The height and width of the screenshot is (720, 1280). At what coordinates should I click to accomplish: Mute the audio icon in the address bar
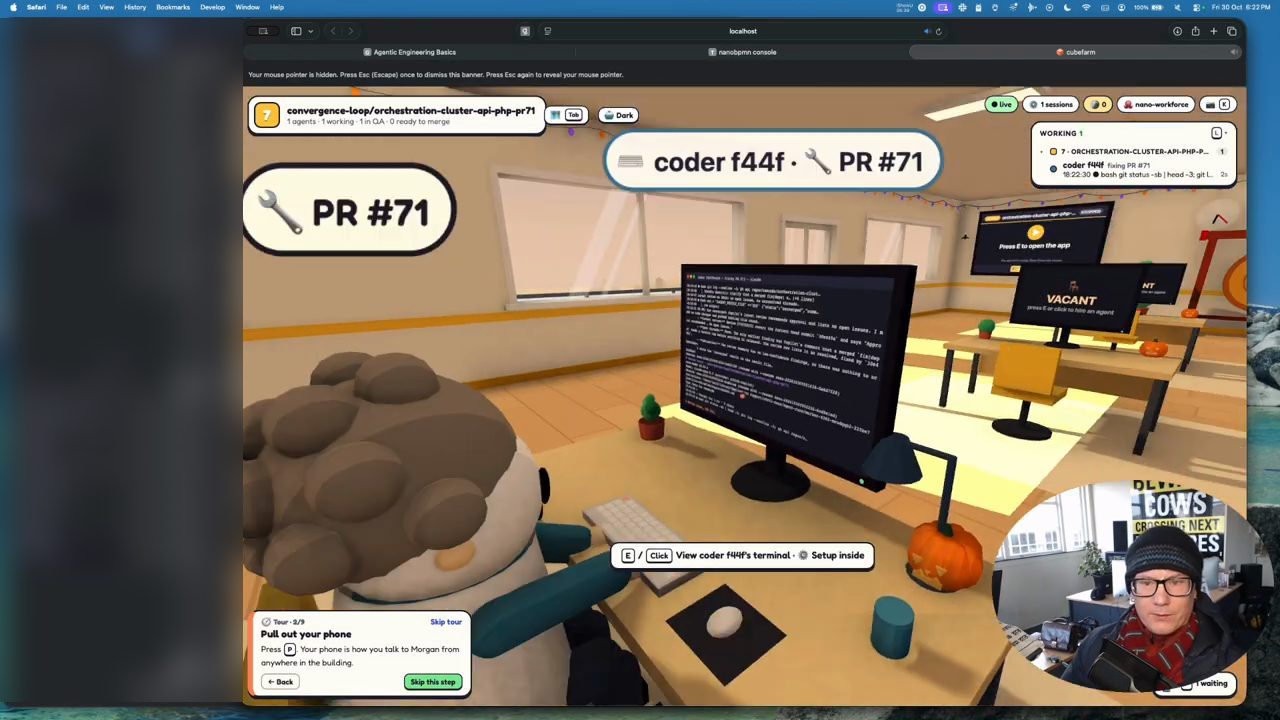pyautogui.click(x=926, y=31)
